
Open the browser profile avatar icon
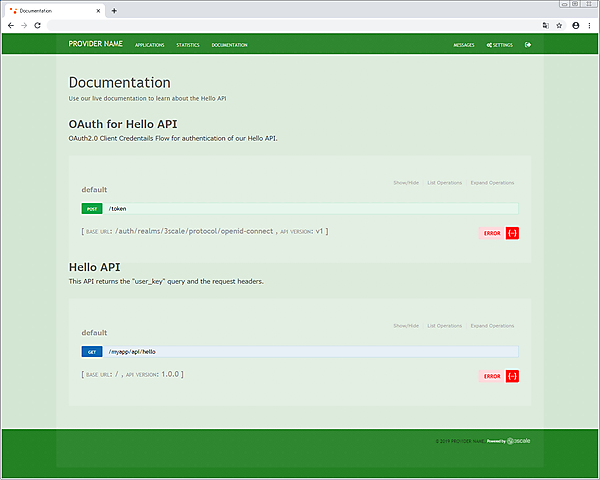pyautogui.click(x=575, y=25)
